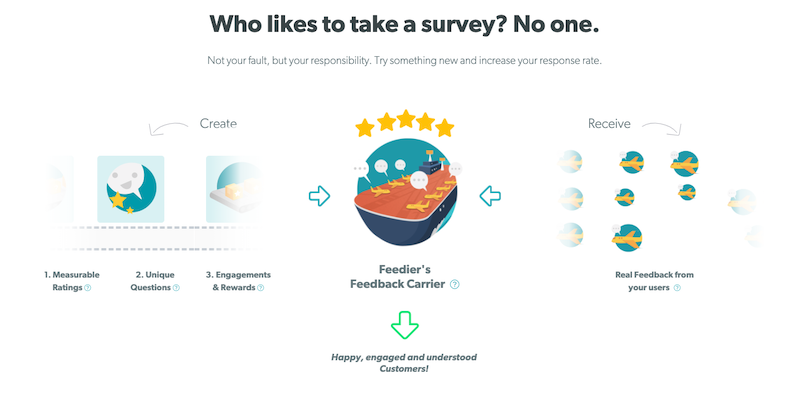Click the '2. Unique Questions' label
800x402 pixels.
[153, 281]
